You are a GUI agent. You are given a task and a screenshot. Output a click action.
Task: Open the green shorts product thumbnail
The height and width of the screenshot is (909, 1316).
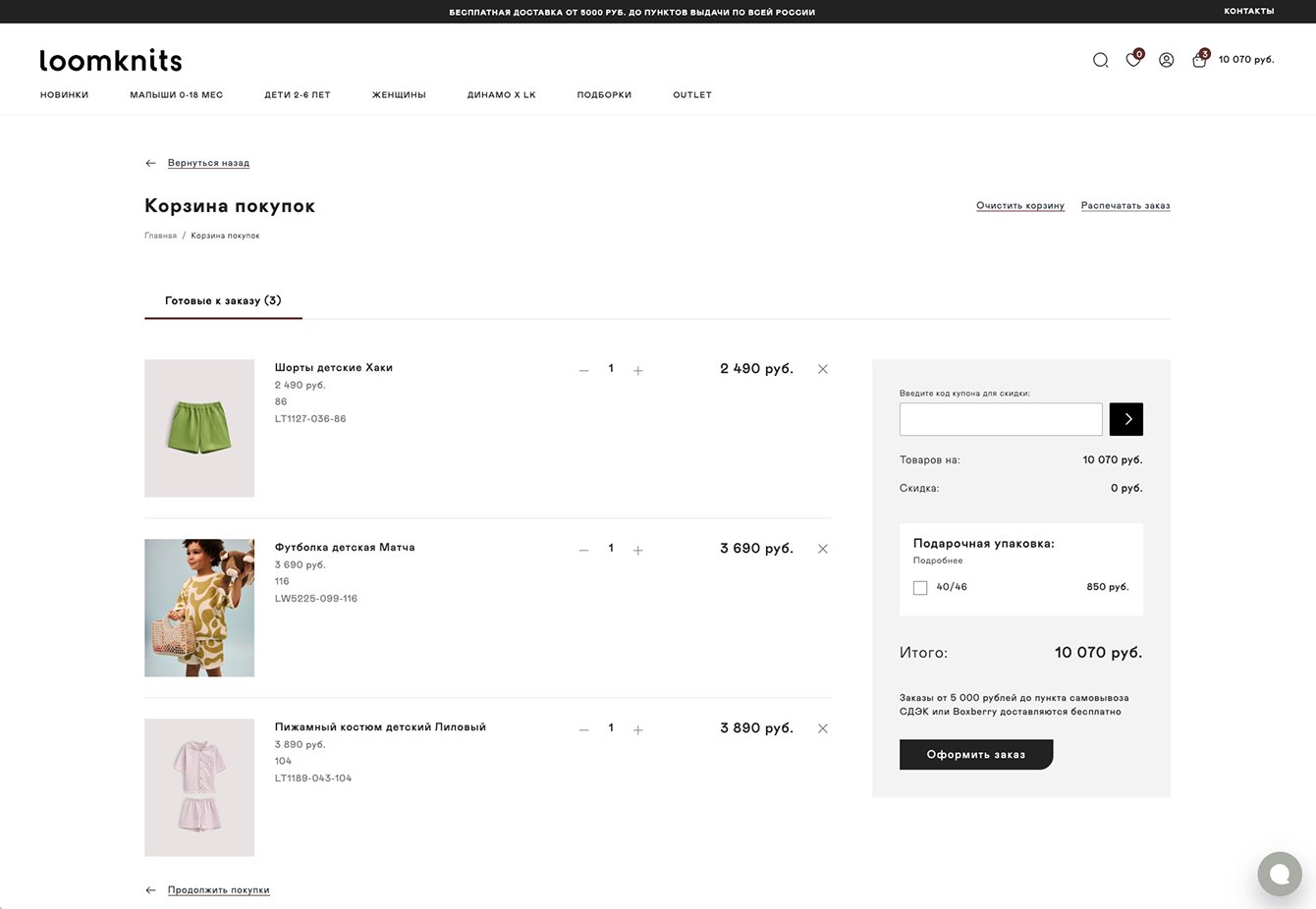click(199, 428)
